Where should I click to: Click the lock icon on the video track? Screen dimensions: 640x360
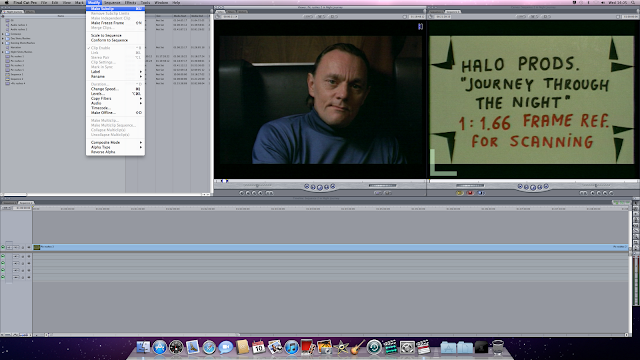[23, 247]
